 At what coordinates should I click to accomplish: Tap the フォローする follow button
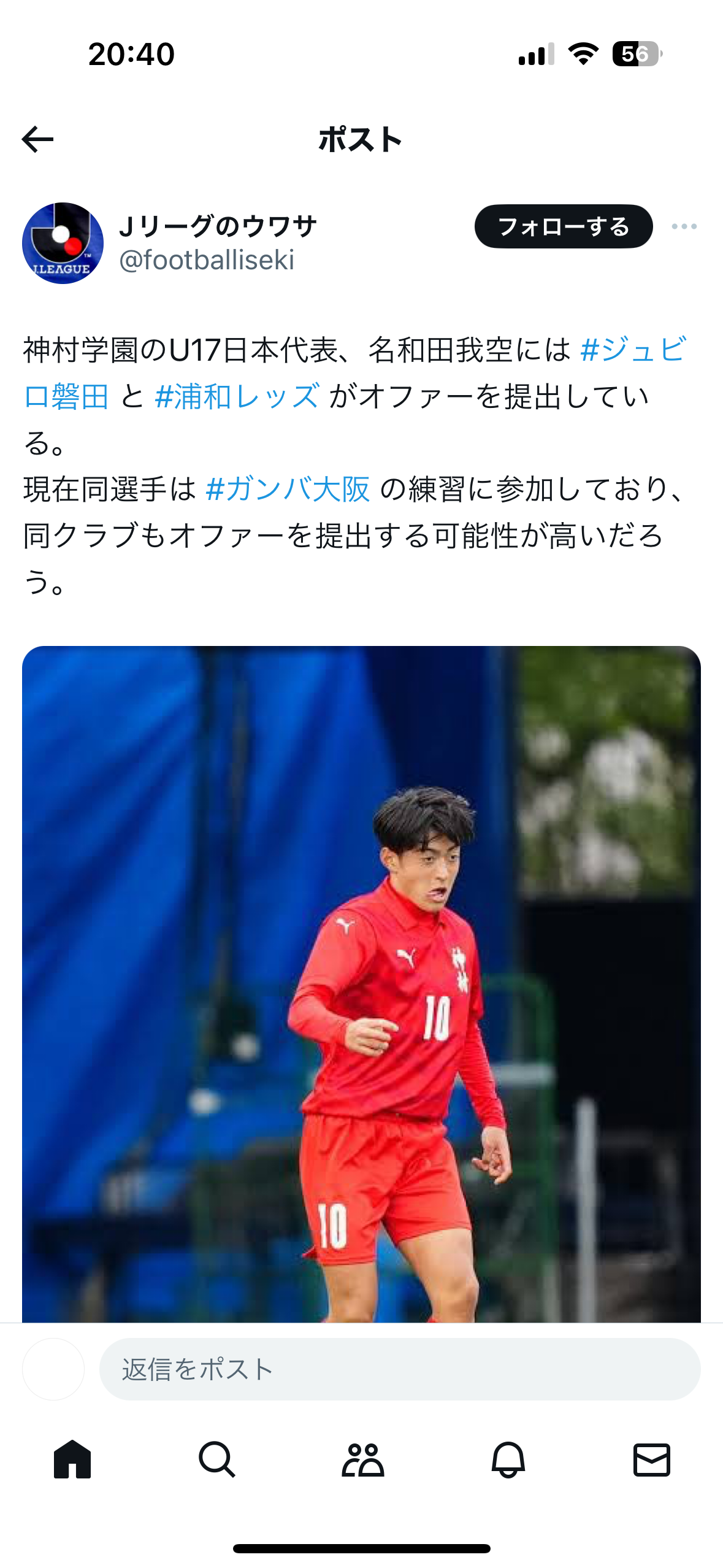564,226
